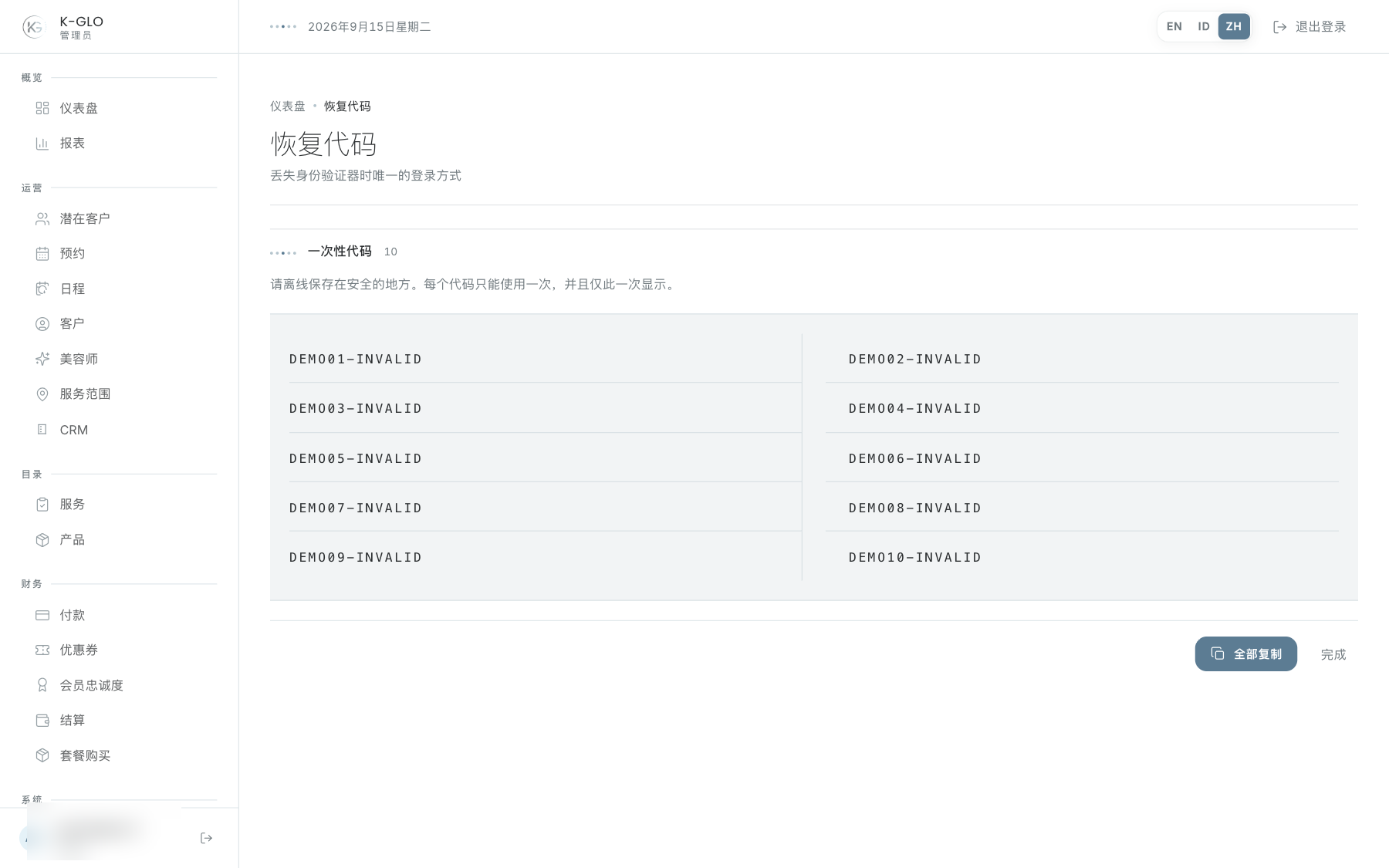Open the 日程 schedule icon
Viewport: 1389px width, 868px height.
[x=42, y=289]
